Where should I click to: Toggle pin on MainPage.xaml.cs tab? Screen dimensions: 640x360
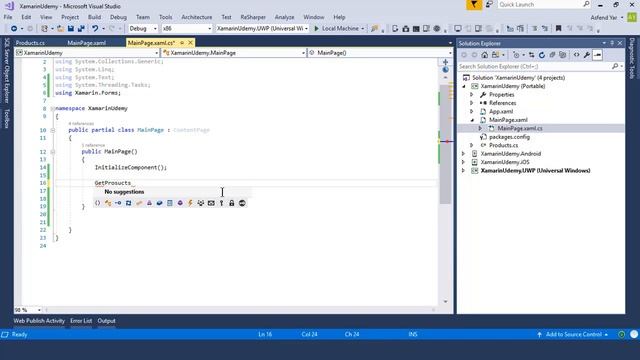[182, 42]
